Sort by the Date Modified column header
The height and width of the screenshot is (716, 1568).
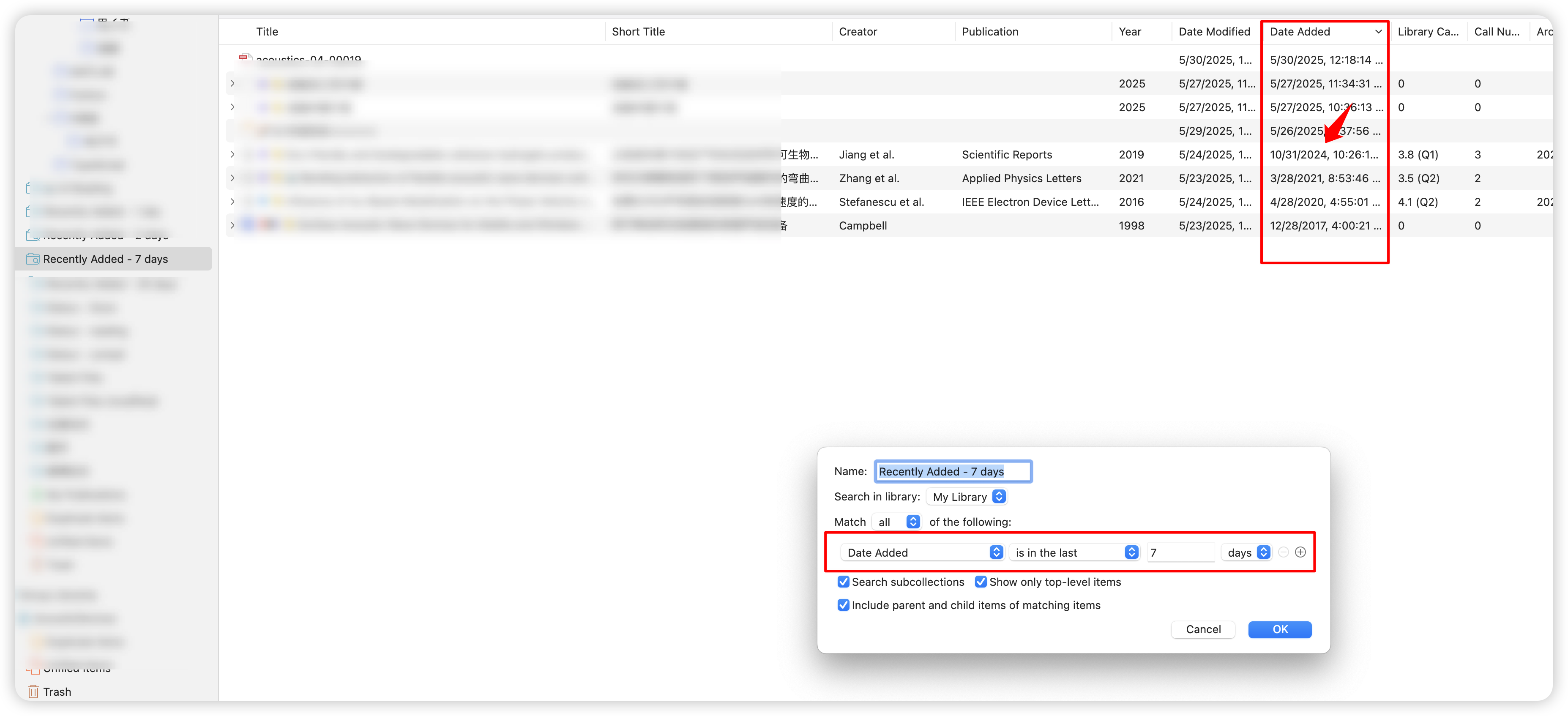1214,32
